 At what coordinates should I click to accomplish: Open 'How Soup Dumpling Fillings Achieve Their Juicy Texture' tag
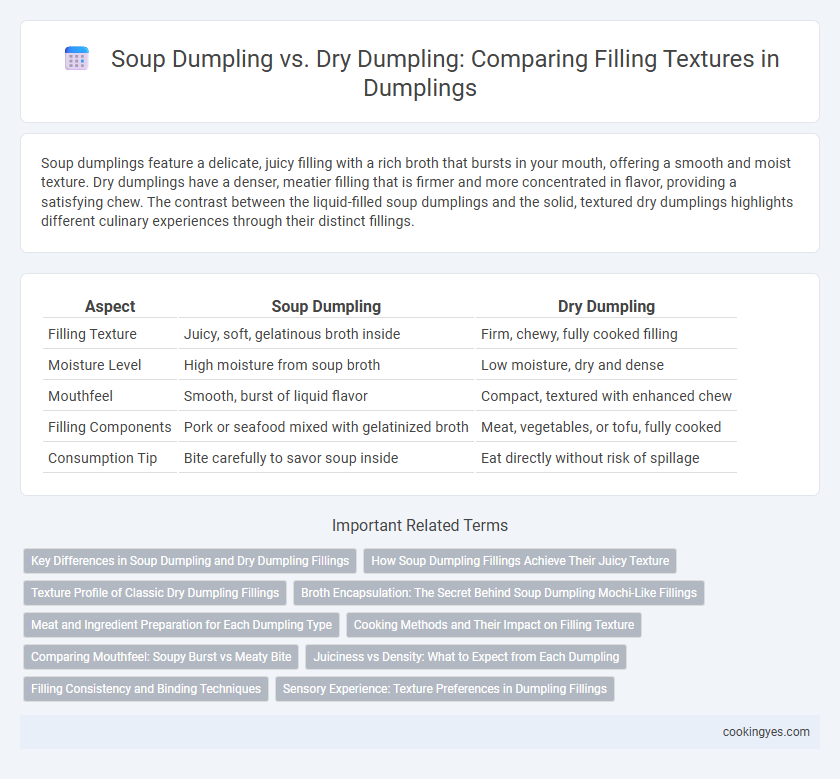coord(520,561)
